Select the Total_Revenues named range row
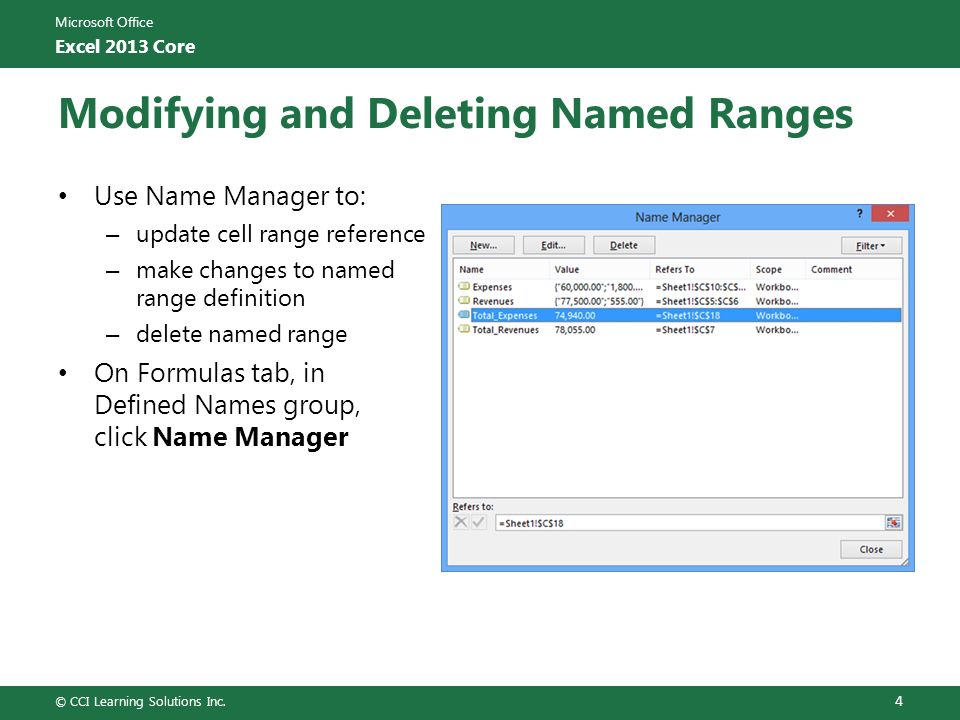Viewport: 960px width, 720px height. [678, 329]
